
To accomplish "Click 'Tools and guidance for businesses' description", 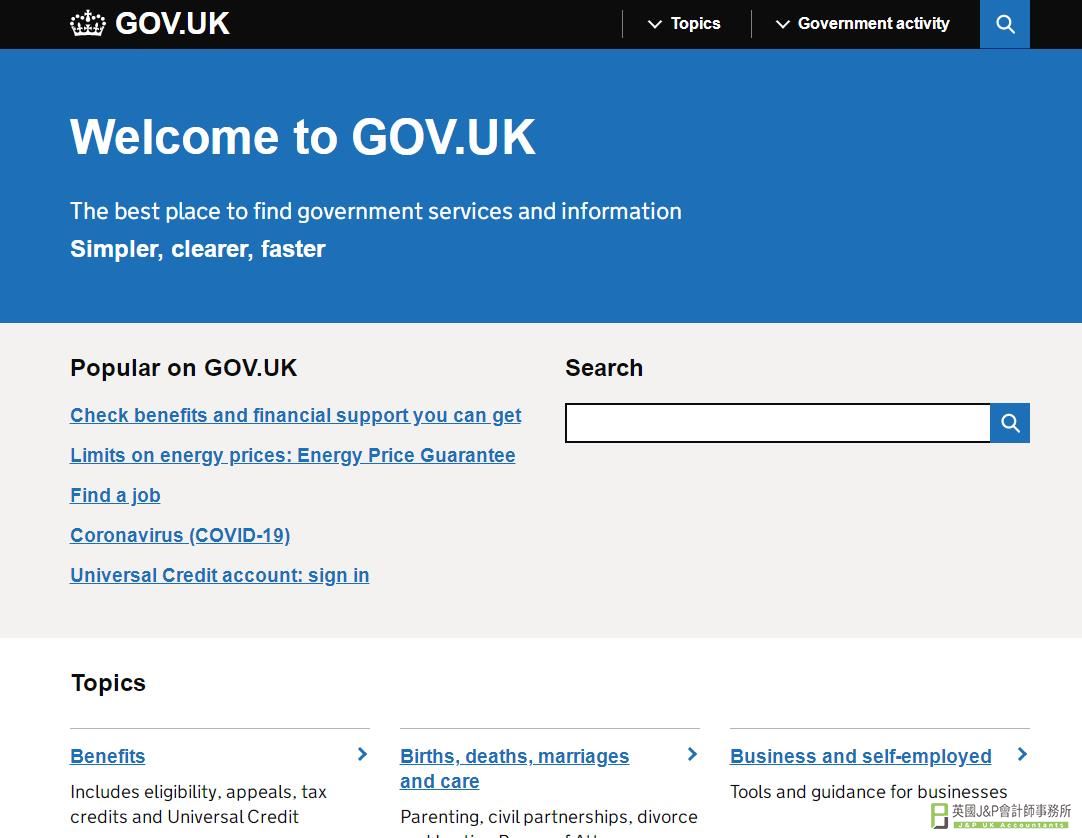I will tap(868, 792).
